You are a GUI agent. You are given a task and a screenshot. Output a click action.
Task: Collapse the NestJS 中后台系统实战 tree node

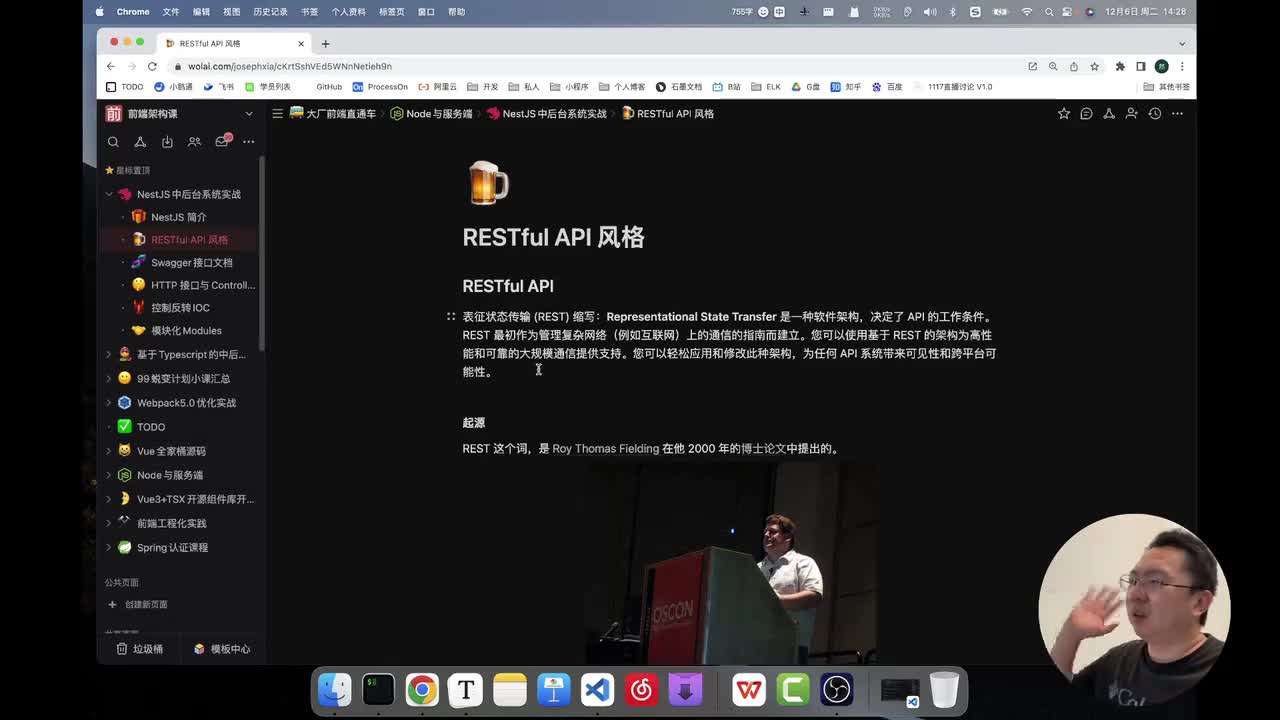(109, 194)
